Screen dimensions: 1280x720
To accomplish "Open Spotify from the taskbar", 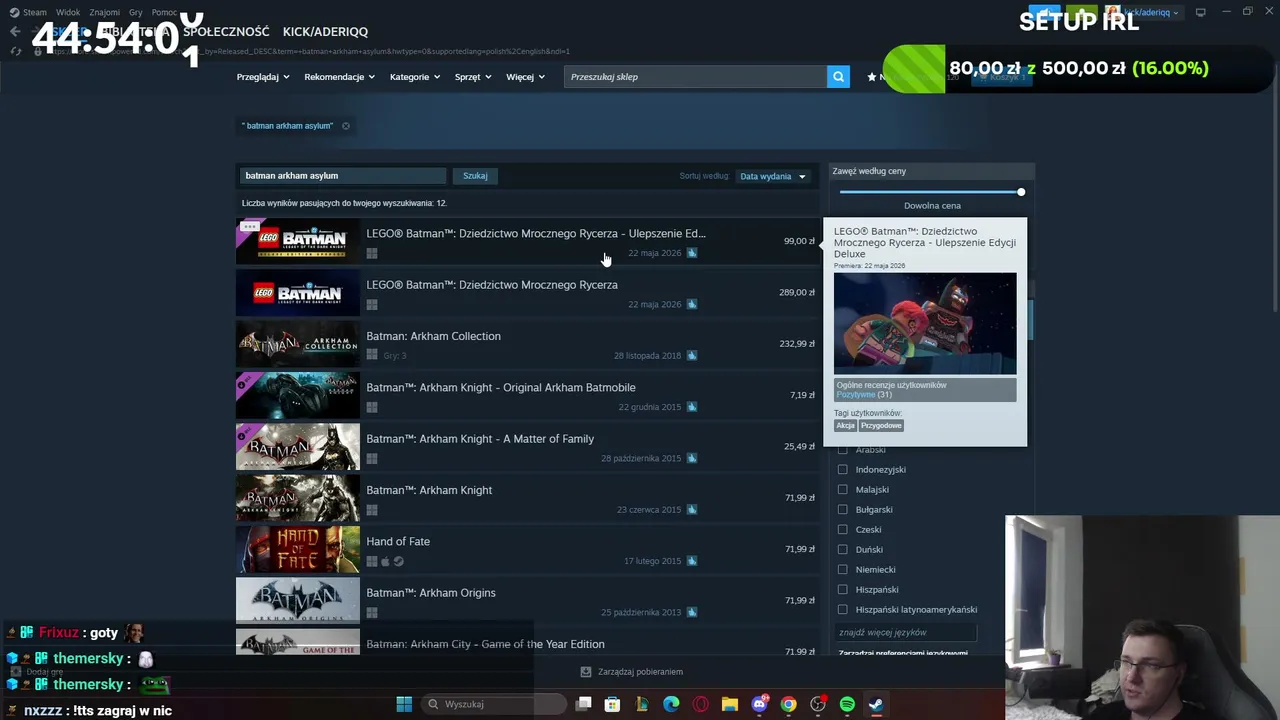I will [x=847, y=704].
